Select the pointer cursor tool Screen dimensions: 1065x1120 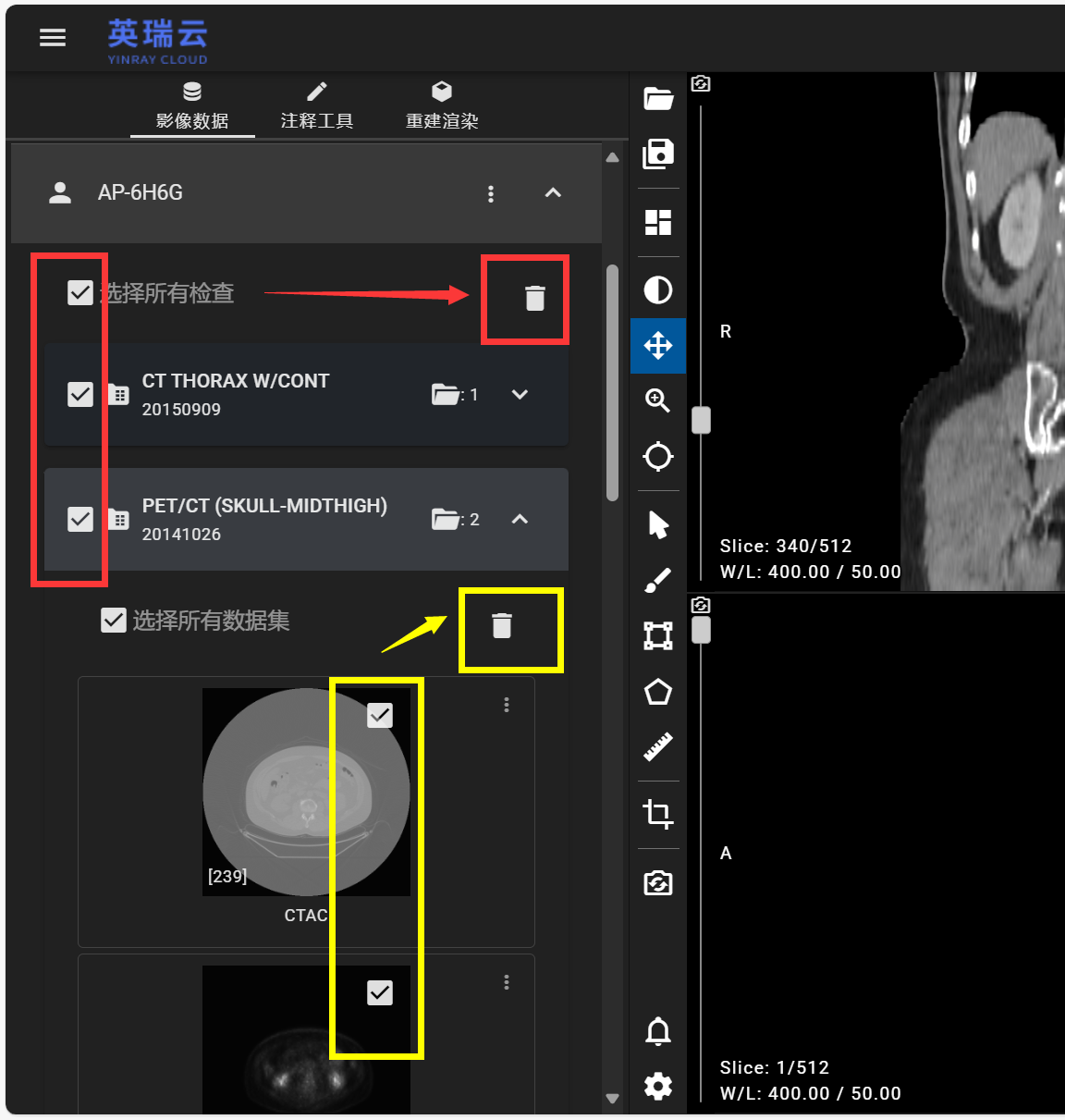pos(658,524)
